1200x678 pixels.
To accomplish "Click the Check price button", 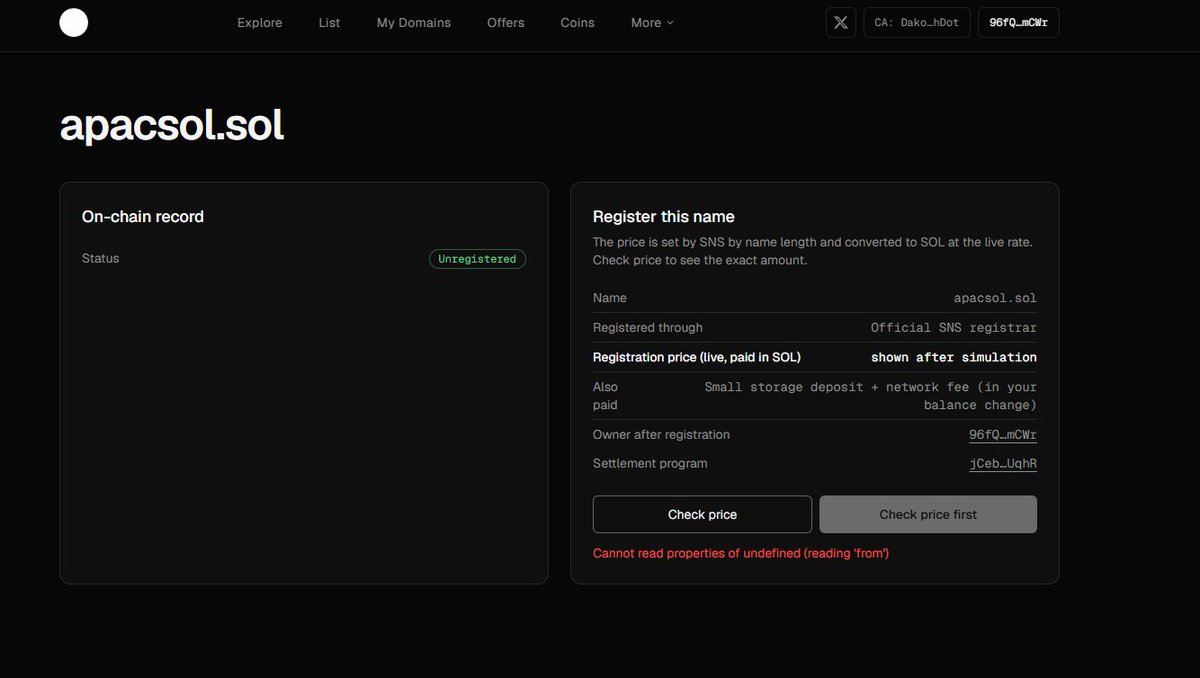I will (702, 514).
